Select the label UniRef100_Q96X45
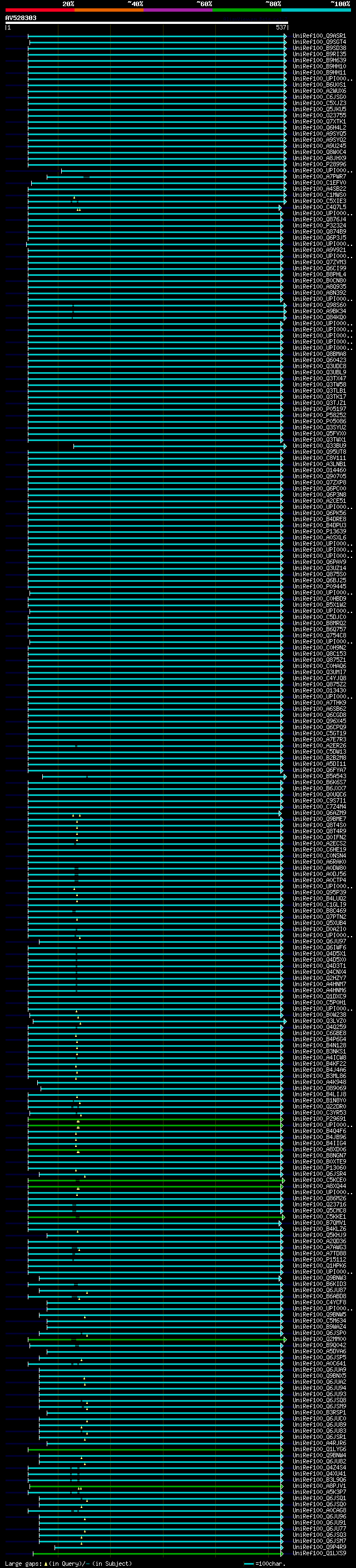This screenshot has height=1568, width=356. (x=319, y=721)
